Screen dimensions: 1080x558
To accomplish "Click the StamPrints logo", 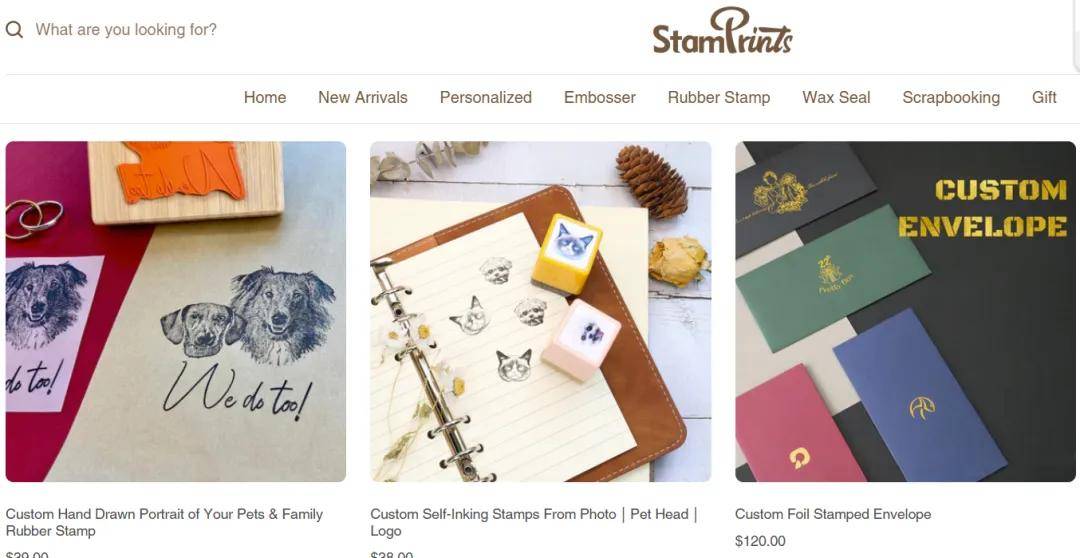I will click(x=723, y=31).
